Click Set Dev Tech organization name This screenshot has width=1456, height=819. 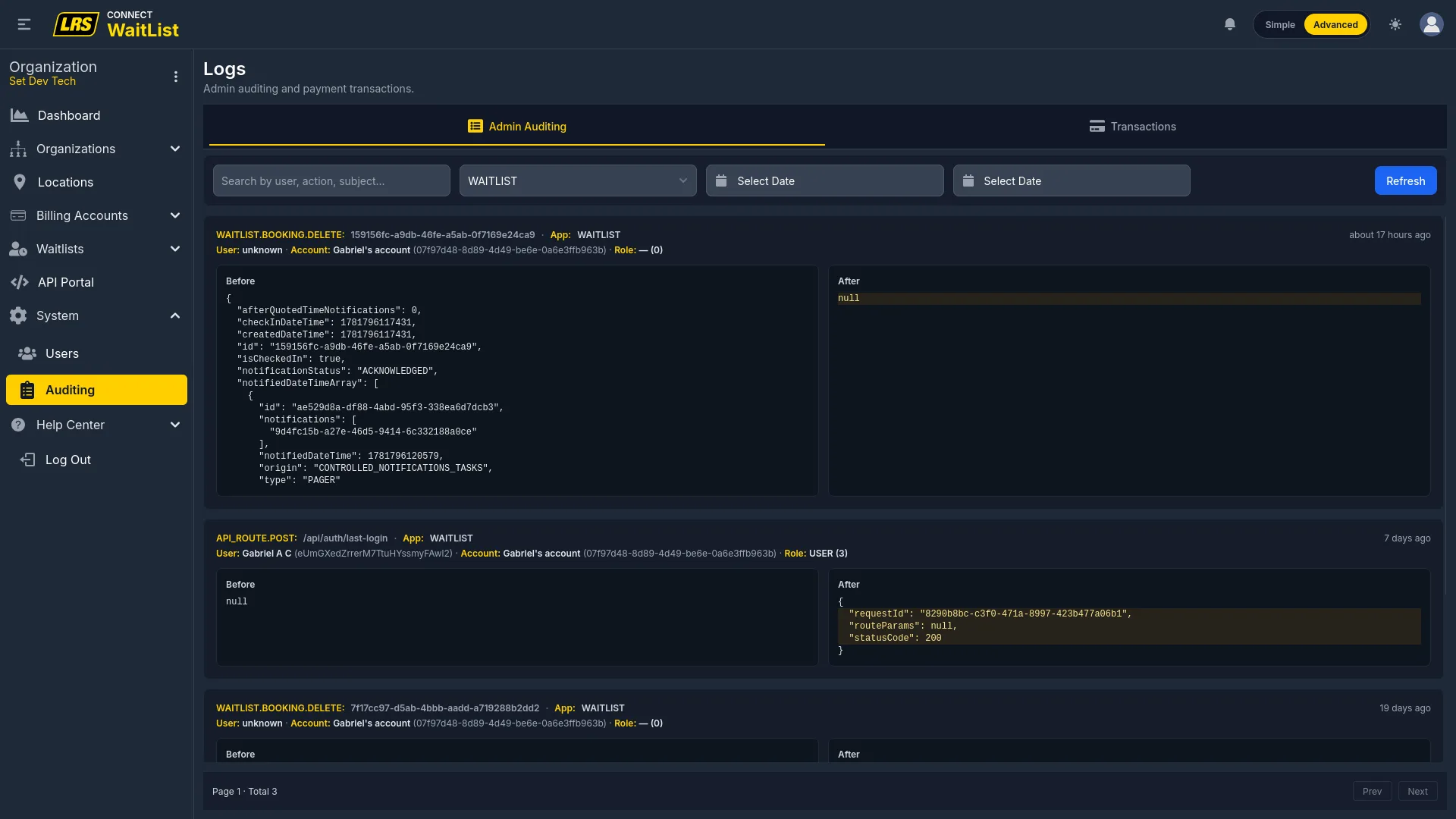(42, 81)
